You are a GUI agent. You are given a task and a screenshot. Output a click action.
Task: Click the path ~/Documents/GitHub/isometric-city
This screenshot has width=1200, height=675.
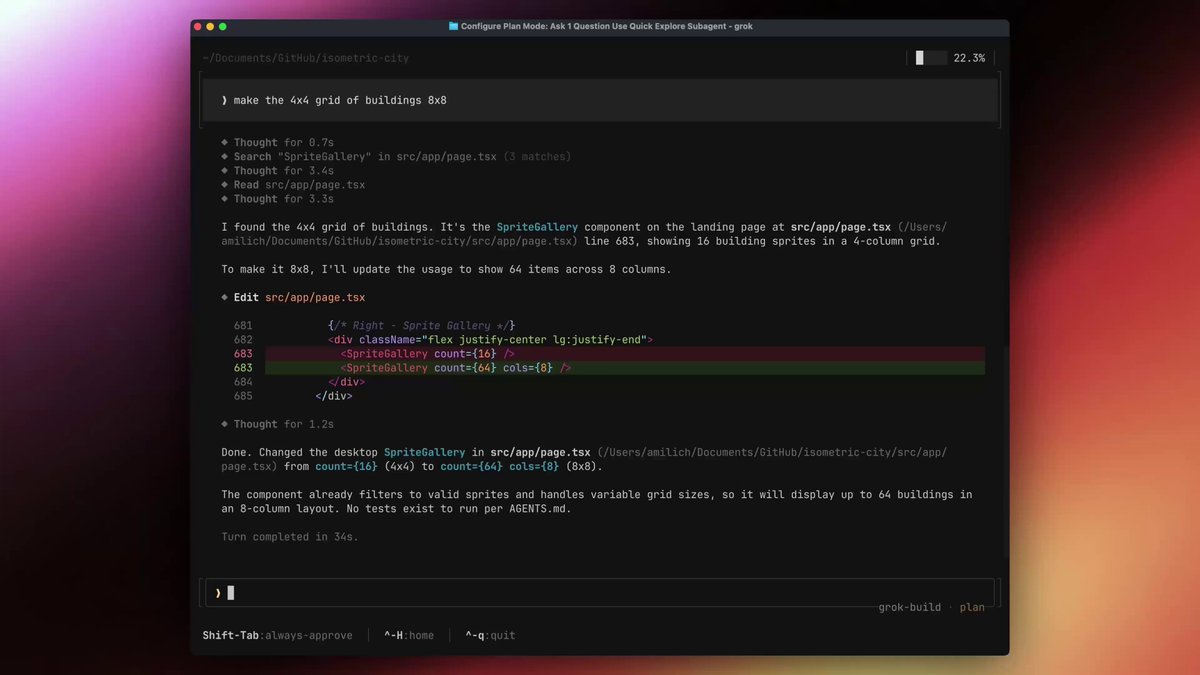305,58
